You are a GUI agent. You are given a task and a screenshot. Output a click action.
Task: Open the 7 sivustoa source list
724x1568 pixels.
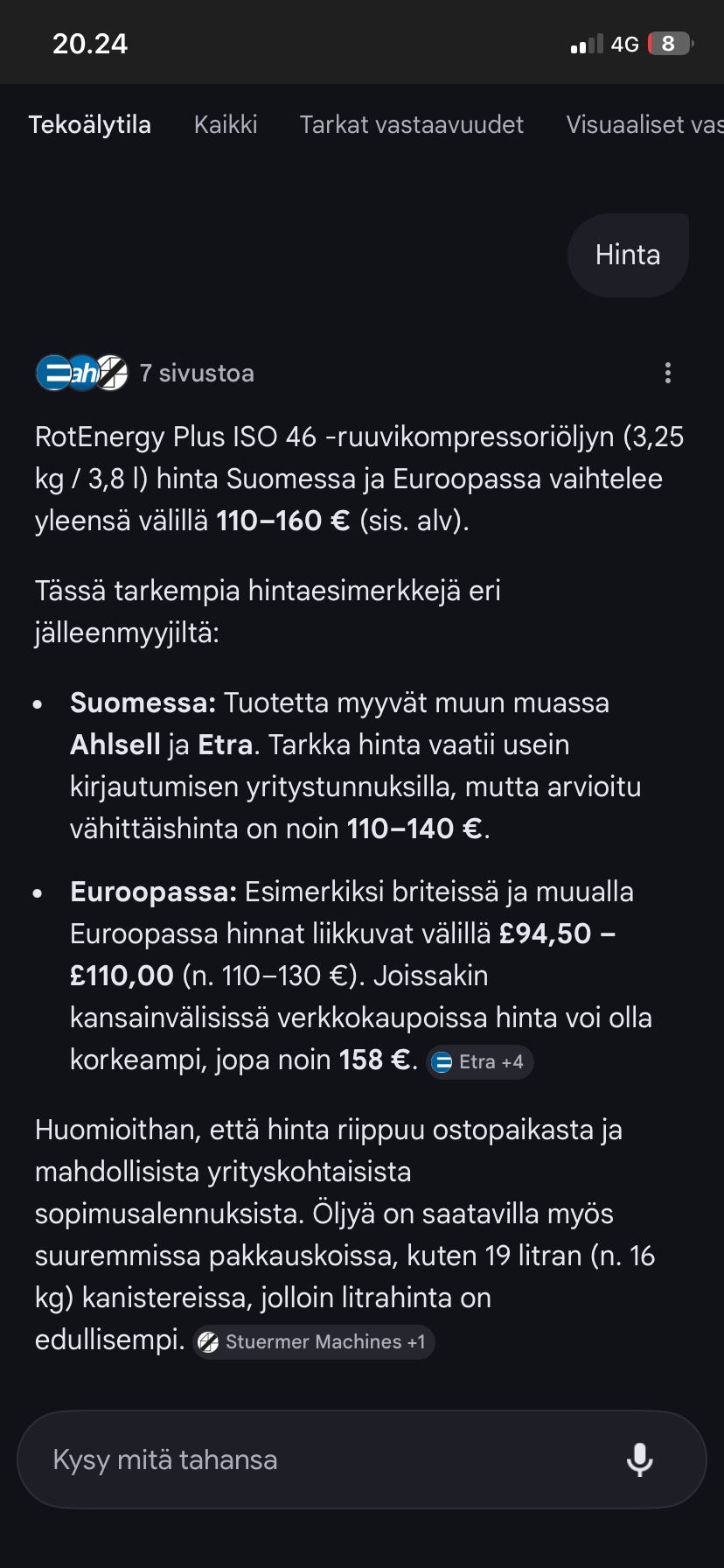197,373
